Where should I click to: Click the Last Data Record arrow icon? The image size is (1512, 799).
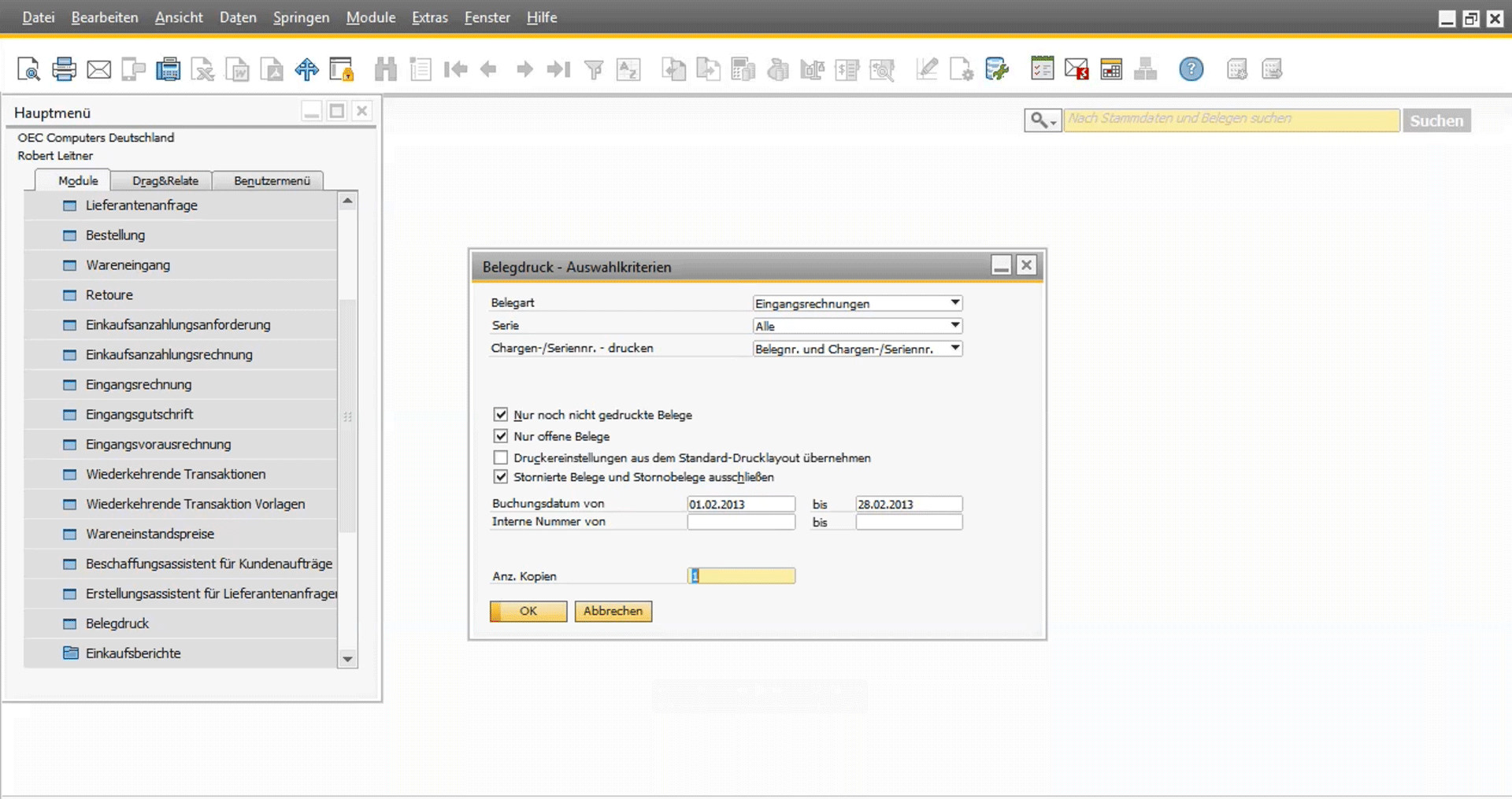pyautogui.click(x=558, y=69)
